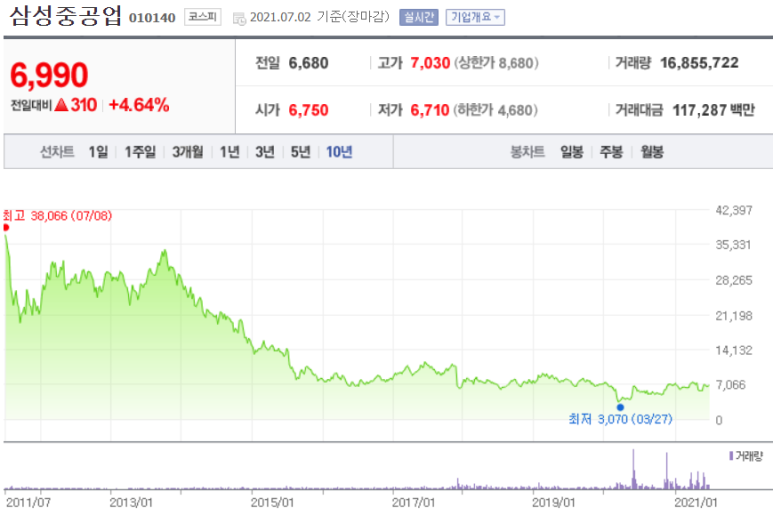
Task: Click the blue 최저 low point marker
Action: click(620, 407)
